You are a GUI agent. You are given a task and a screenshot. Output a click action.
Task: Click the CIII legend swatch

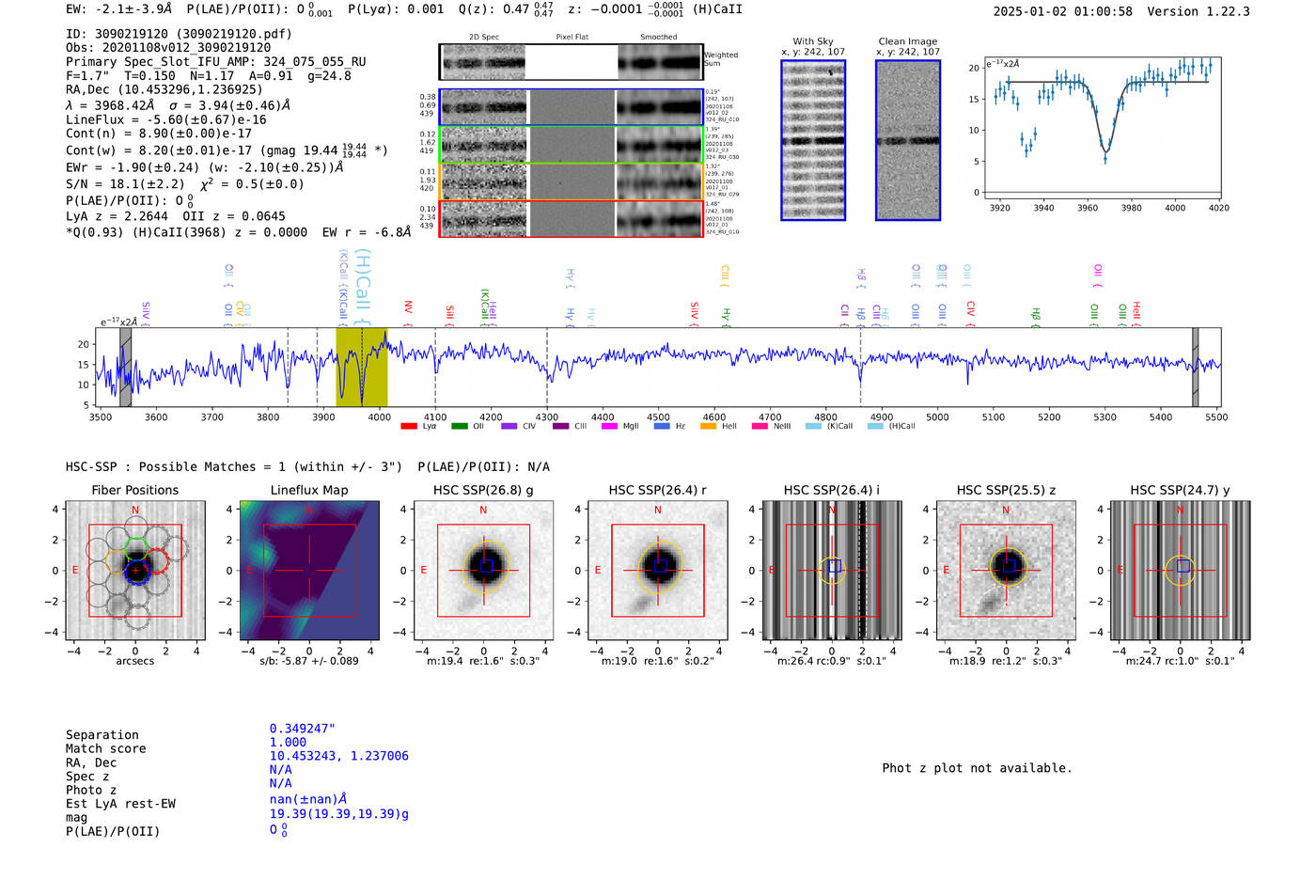coord(561,426)
